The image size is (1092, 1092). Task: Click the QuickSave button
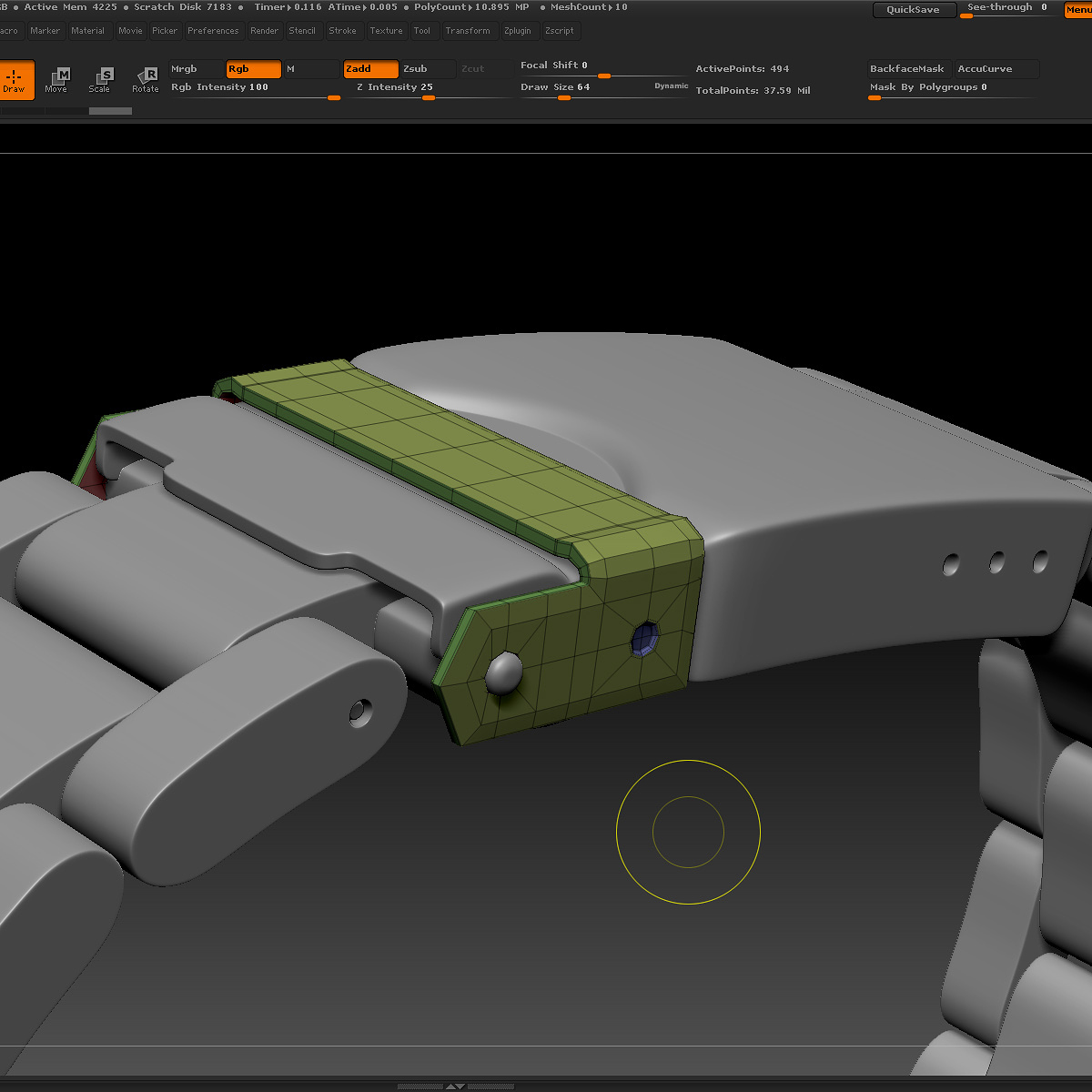tap(913, 10)
